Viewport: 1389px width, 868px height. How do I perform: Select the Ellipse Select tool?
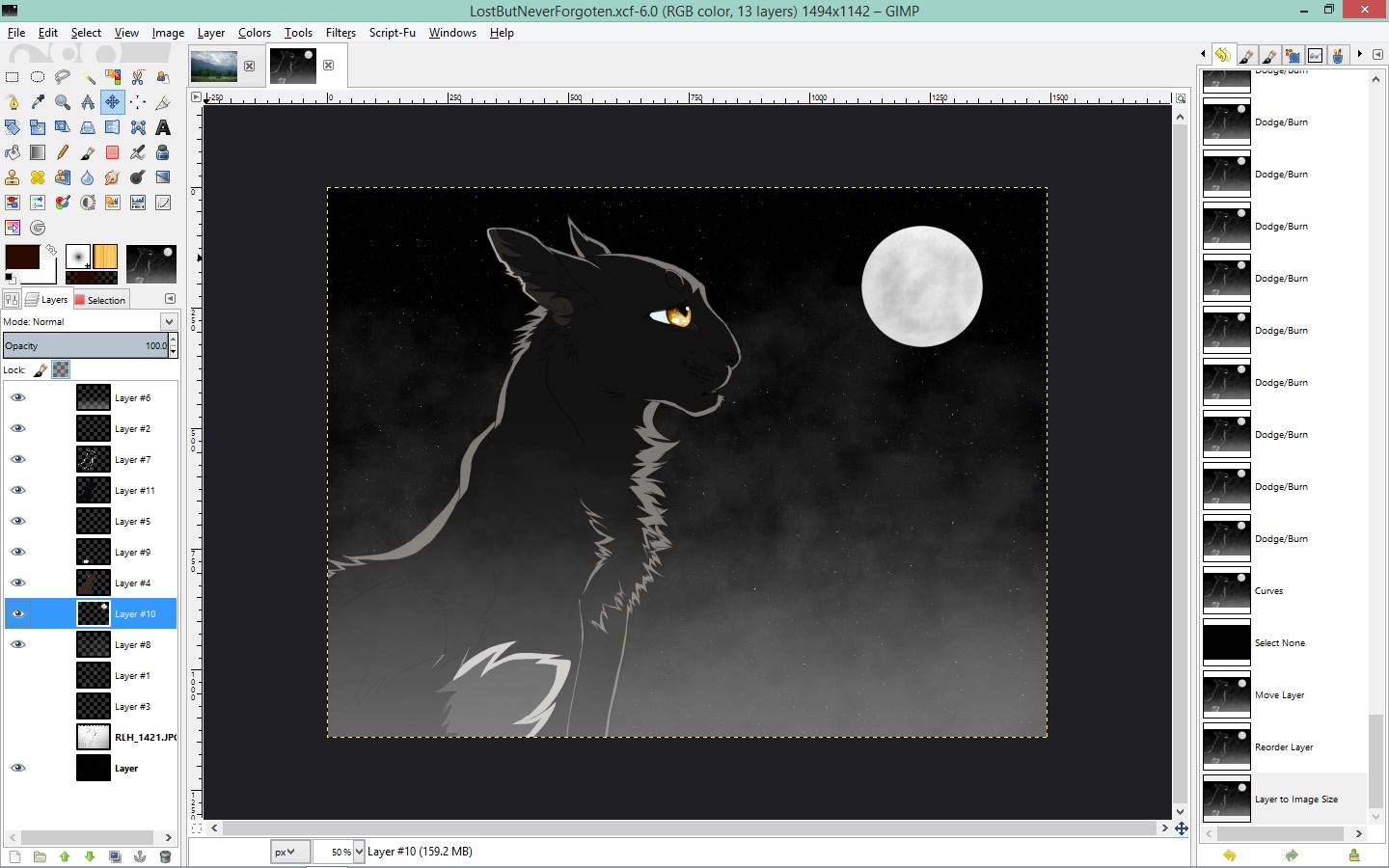click(x=38, y=77)
